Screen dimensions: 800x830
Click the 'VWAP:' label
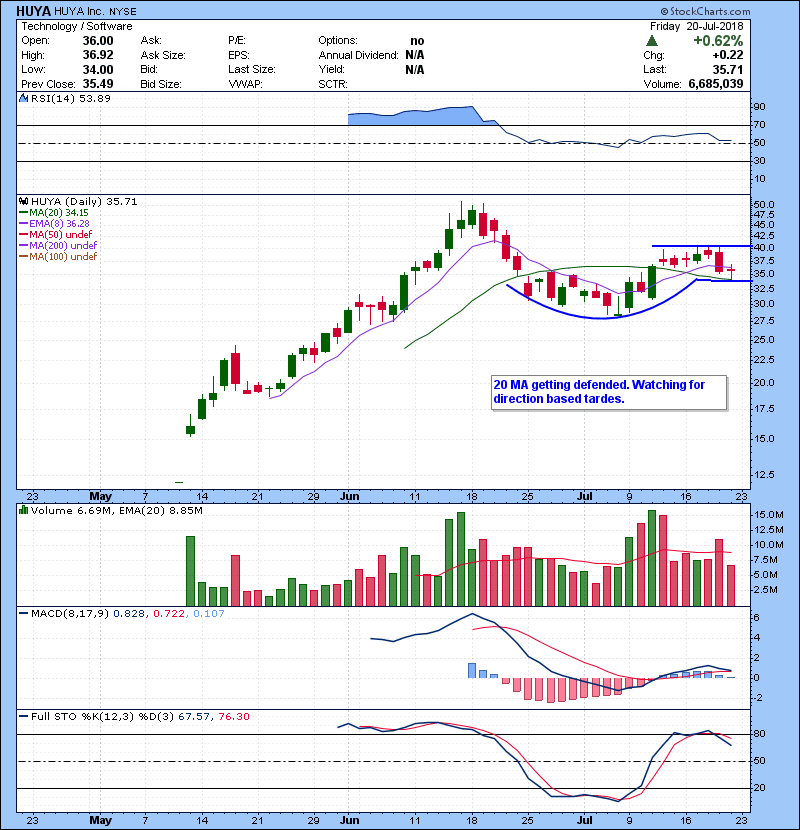click(246, 84)
